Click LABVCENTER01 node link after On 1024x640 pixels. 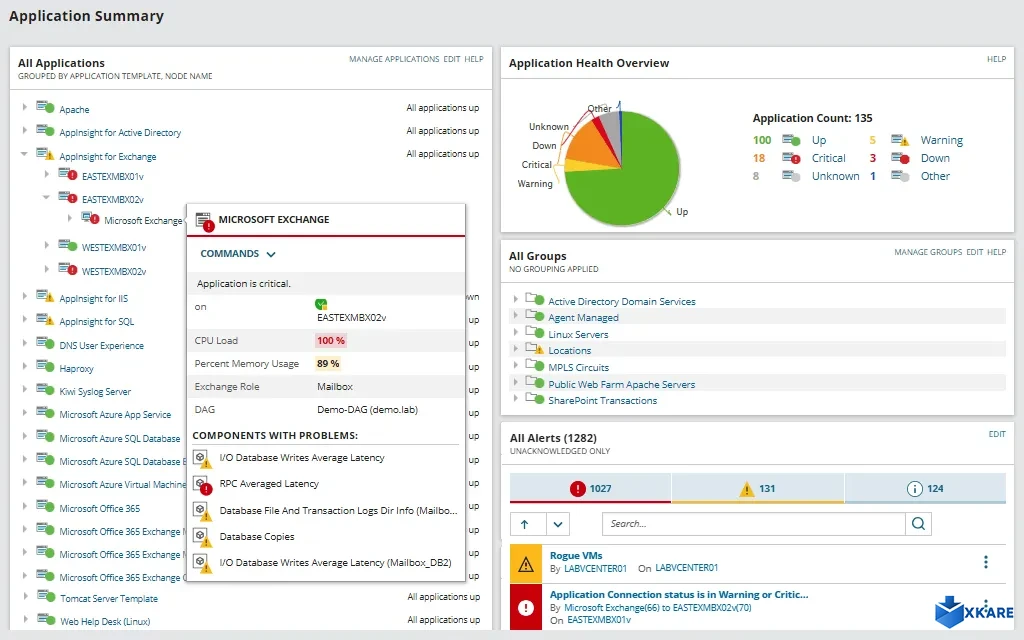[686, 568]
